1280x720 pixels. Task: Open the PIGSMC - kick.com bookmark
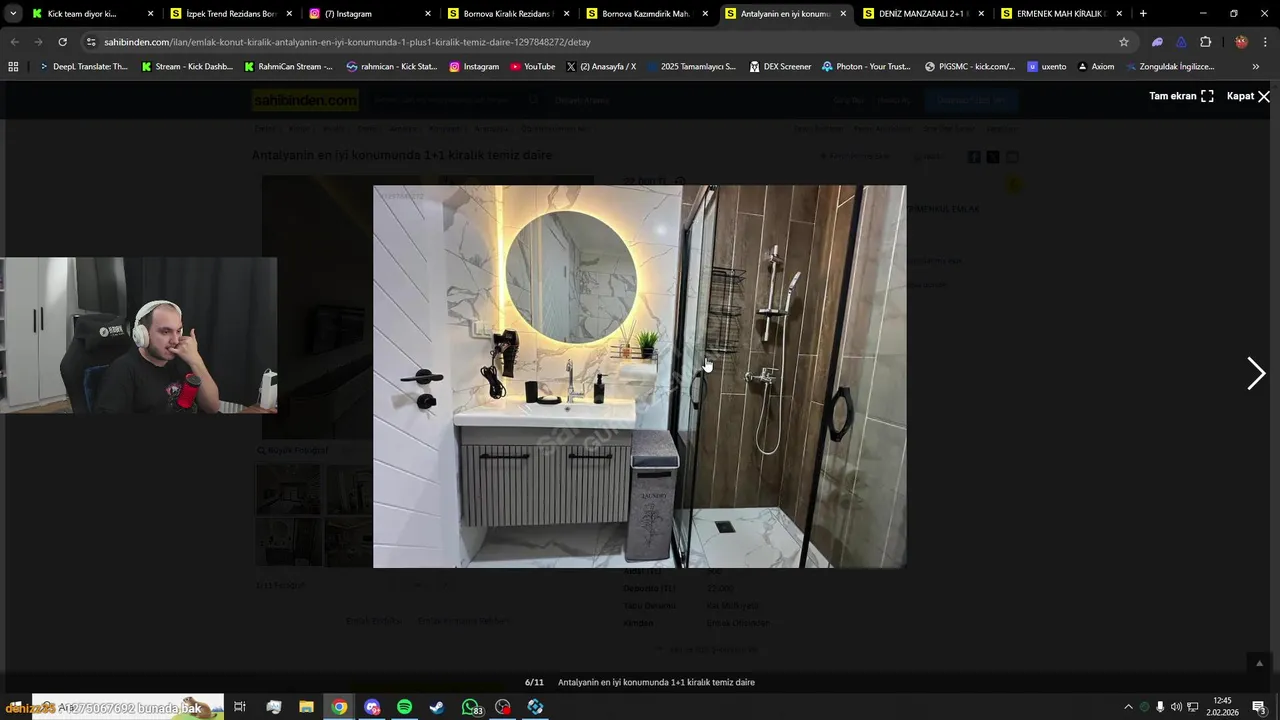click(x=970, y=66)
